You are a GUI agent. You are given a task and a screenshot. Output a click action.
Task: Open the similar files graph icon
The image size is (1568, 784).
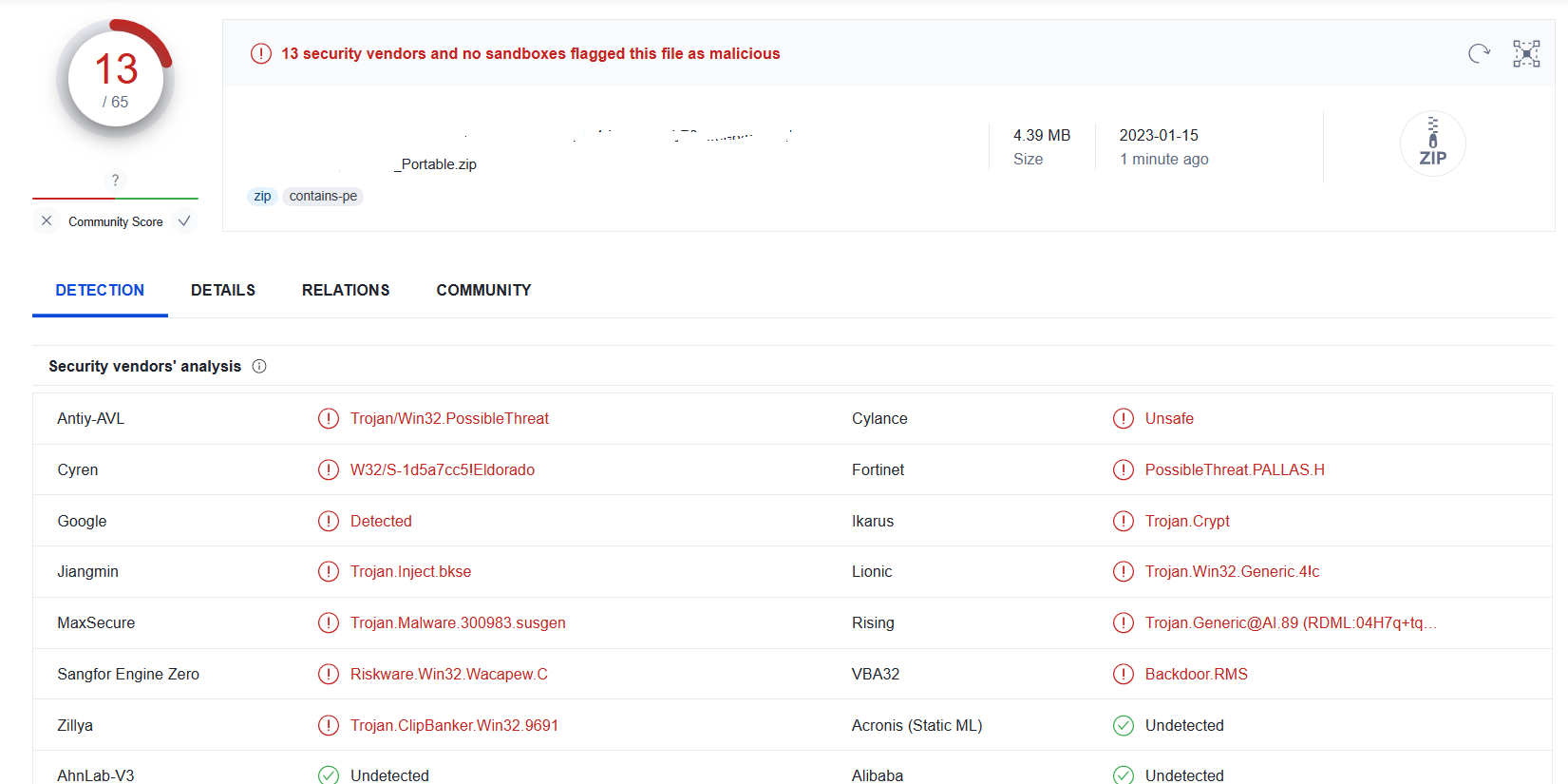1526,54
